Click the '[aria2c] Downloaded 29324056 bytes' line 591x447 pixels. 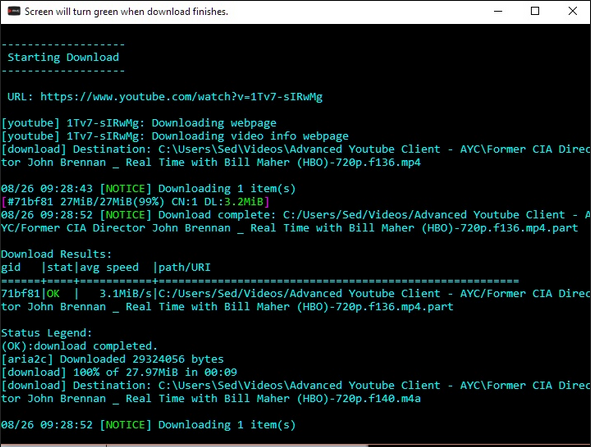112,360
